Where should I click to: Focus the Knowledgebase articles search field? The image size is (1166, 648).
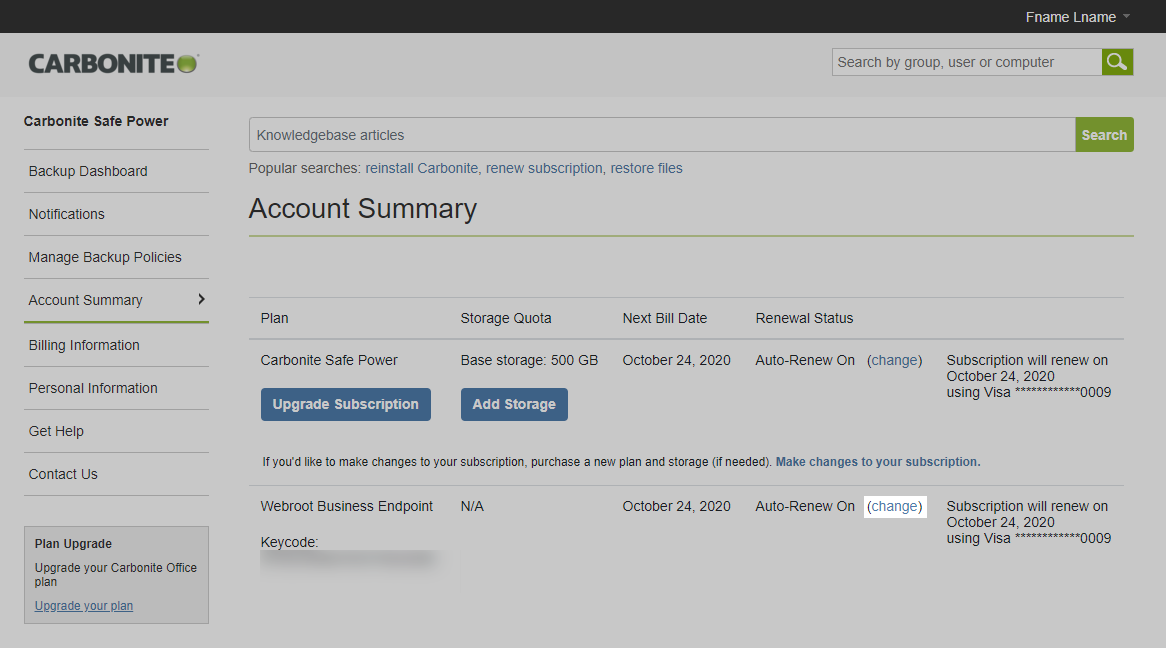(x=661, y=135)
